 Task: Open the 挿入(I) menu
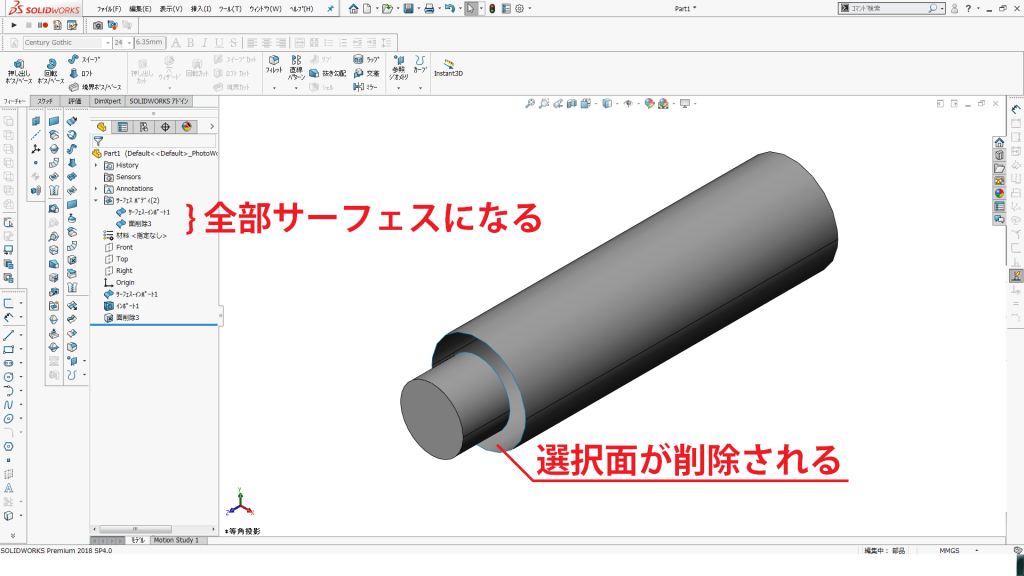tap(201, 9)
